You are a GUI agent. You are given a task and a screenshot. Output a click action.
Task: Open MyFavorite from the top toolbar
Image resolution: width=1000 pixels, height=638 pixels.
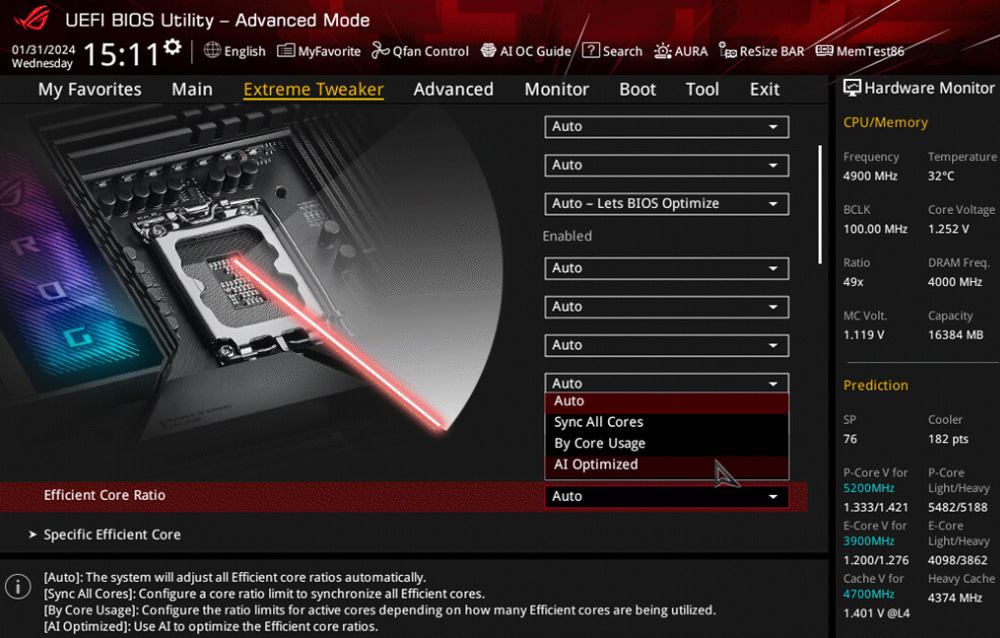point(319,51)
